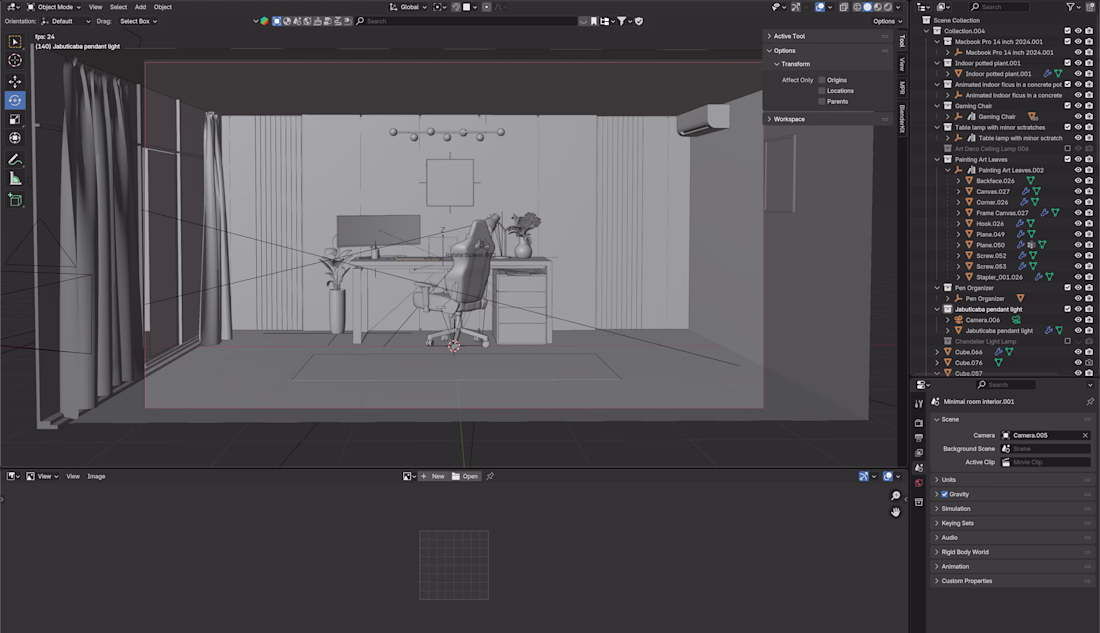Pin the image in image editor
Screen dimensions: 1100x633
490,477
